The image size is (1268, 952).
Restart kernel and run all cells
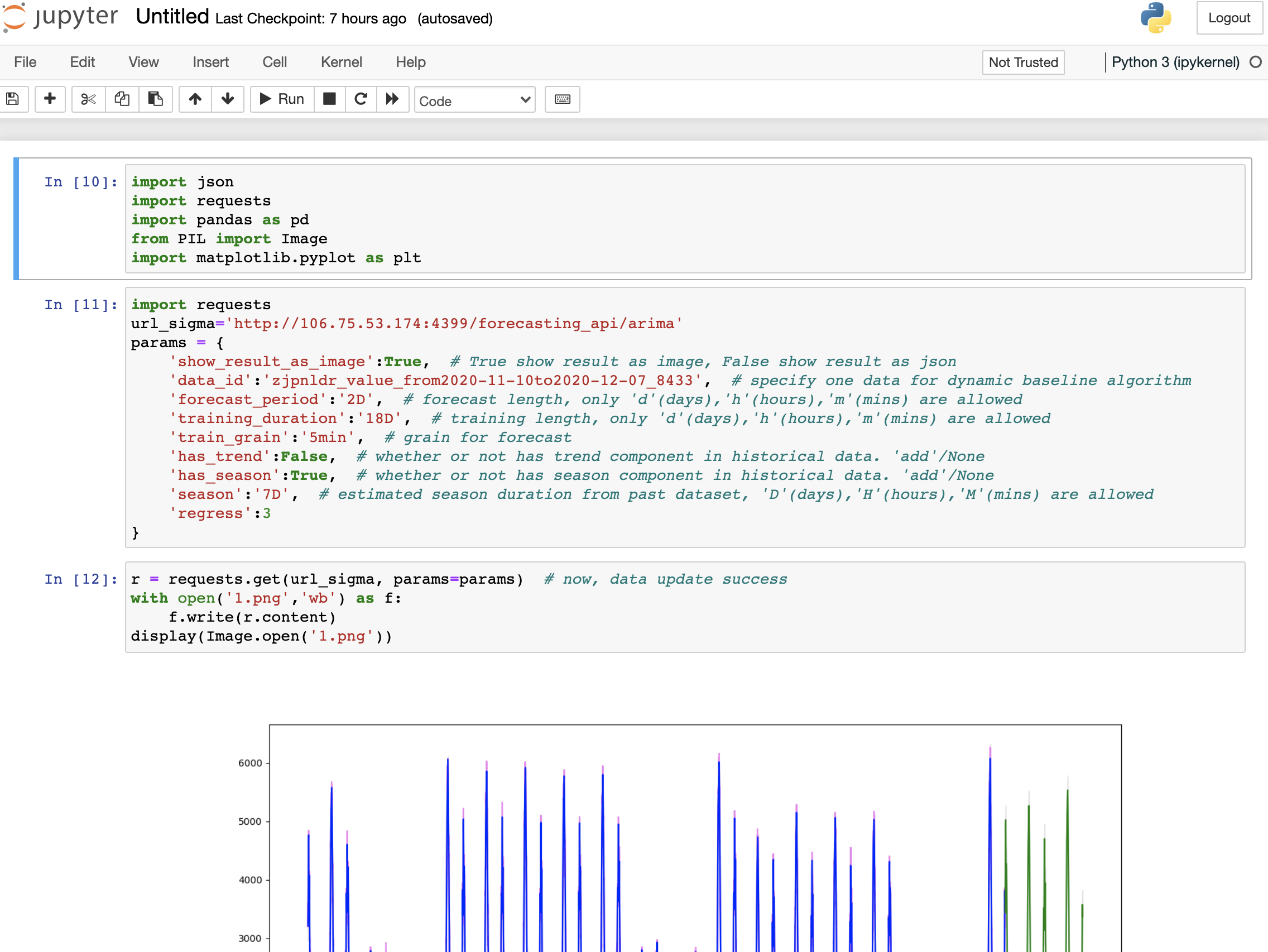(392, 99)
